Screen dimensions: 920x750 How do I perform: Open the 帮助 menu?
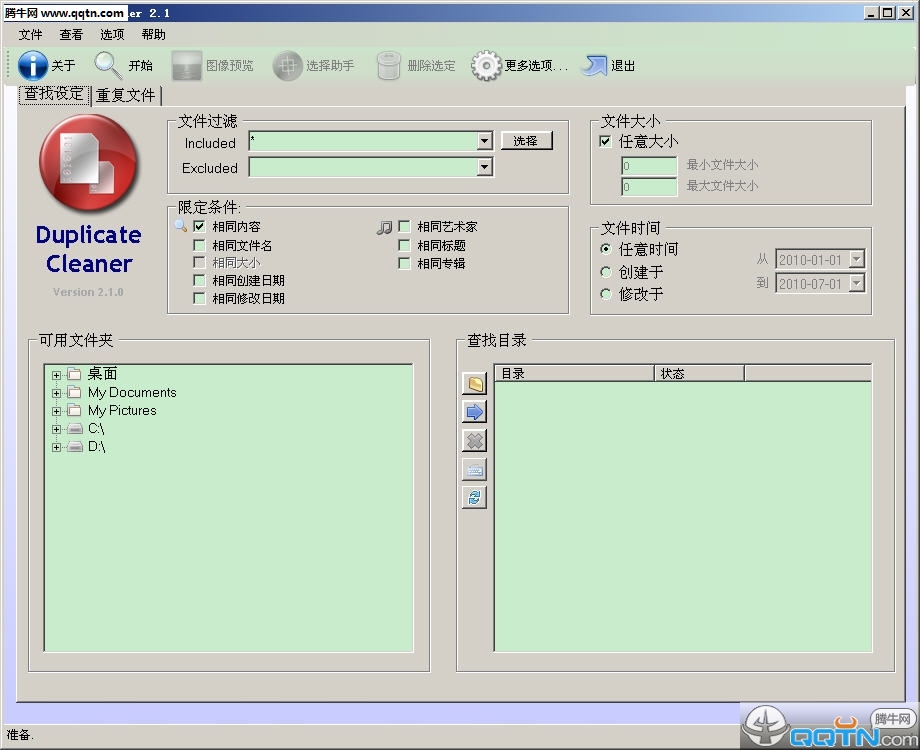154,35
